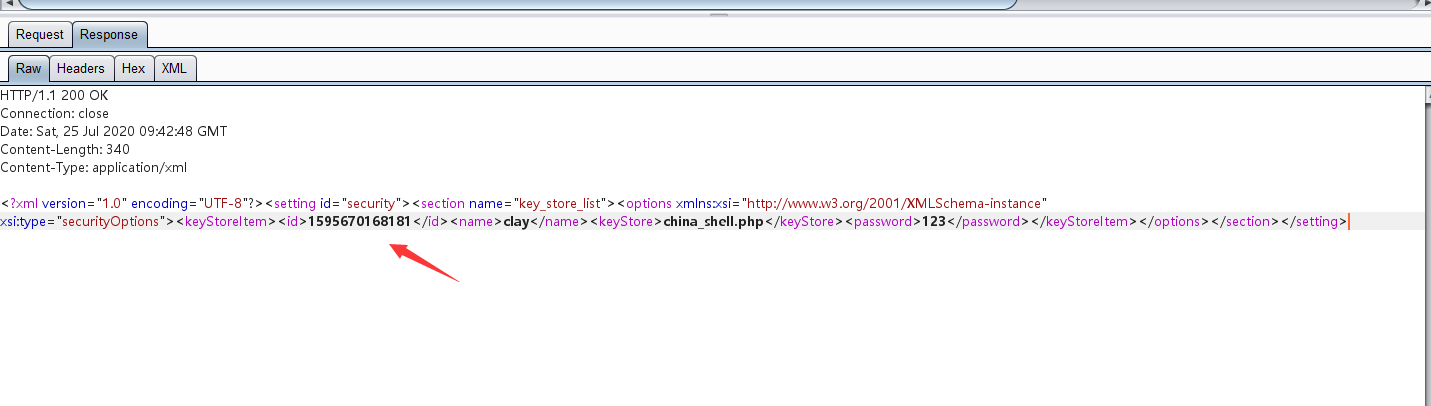Screen dimensions: 1431x406
Task: Click the id value 1595670168181
Action: [359, 222]
